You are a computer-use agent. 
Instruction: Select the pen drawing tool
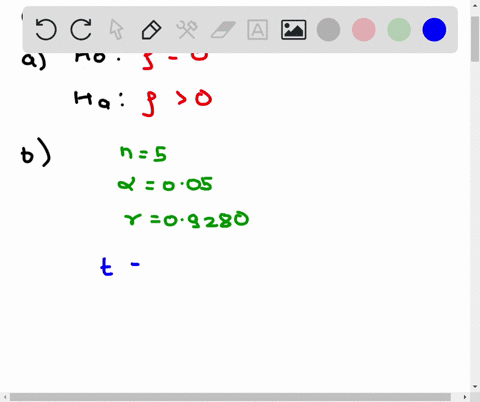pyautogui.click(x=151, y=30)
